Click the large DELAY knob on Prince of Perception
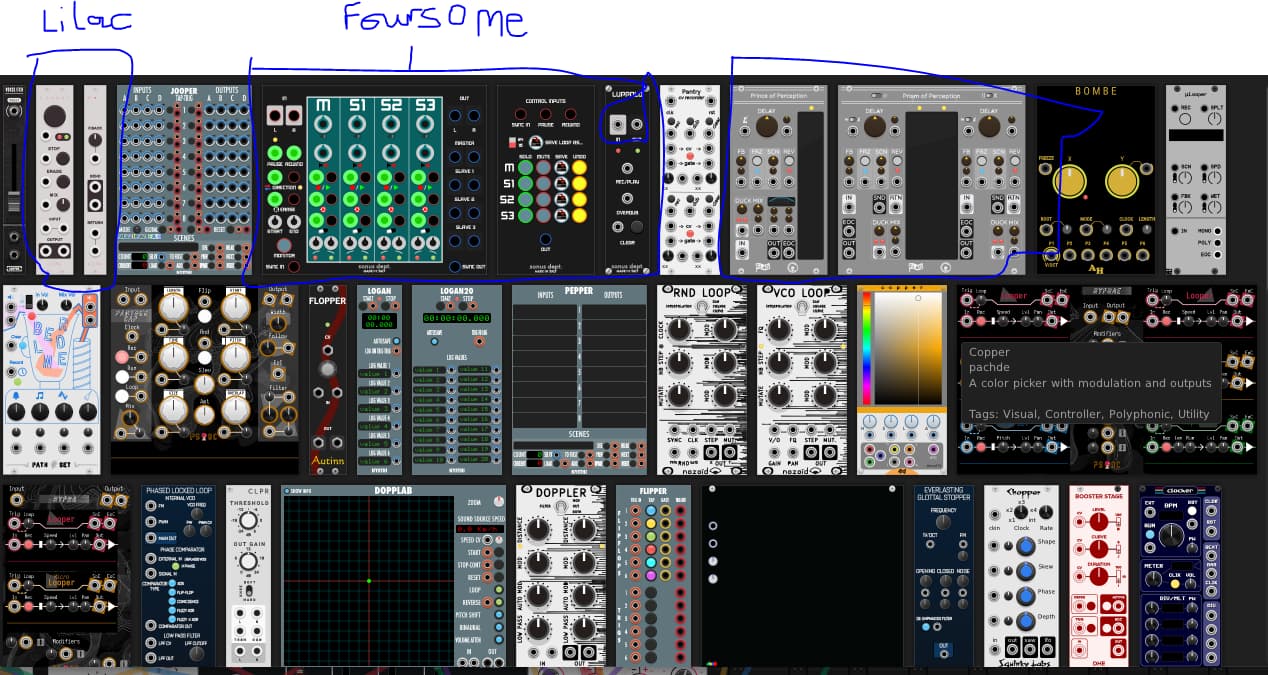Image resolution: width=1268 pixels, height=675 pixels. (x=766, y=125)
